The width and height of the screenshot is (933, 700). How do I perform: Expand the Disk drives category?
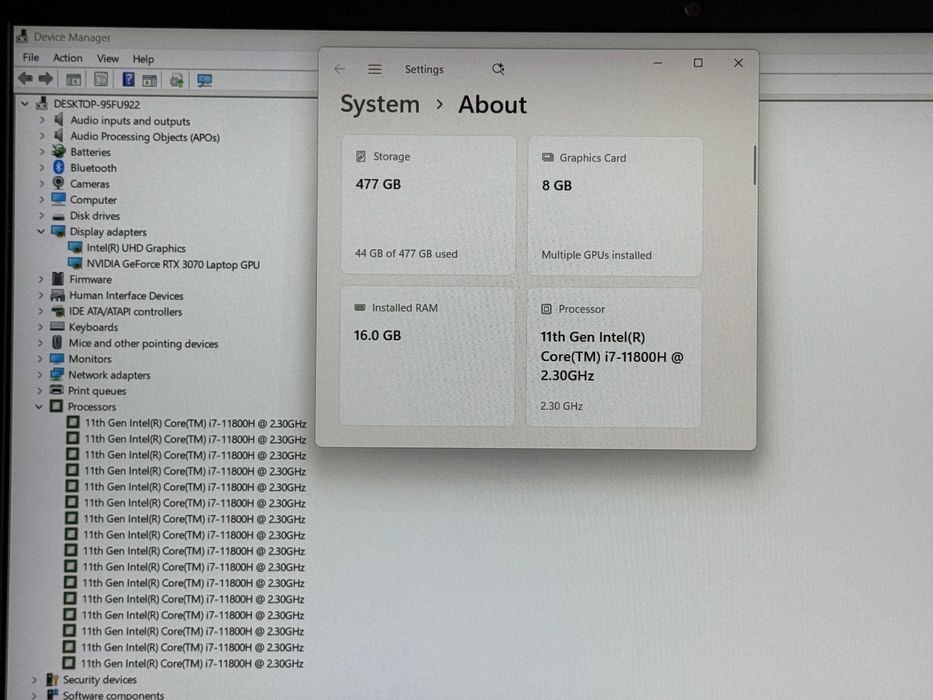pyautogui.click(x=42, y=215)
